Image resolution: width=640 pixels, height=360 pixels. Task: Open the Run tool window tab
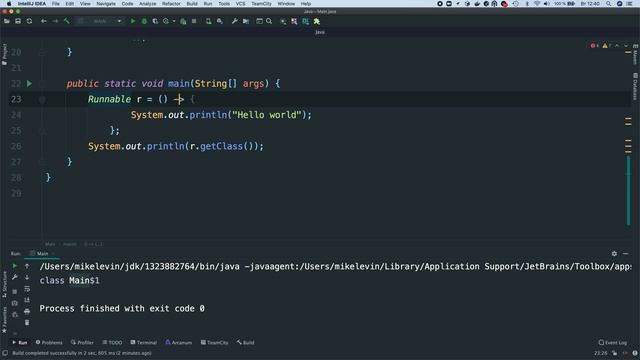point(20,342)
